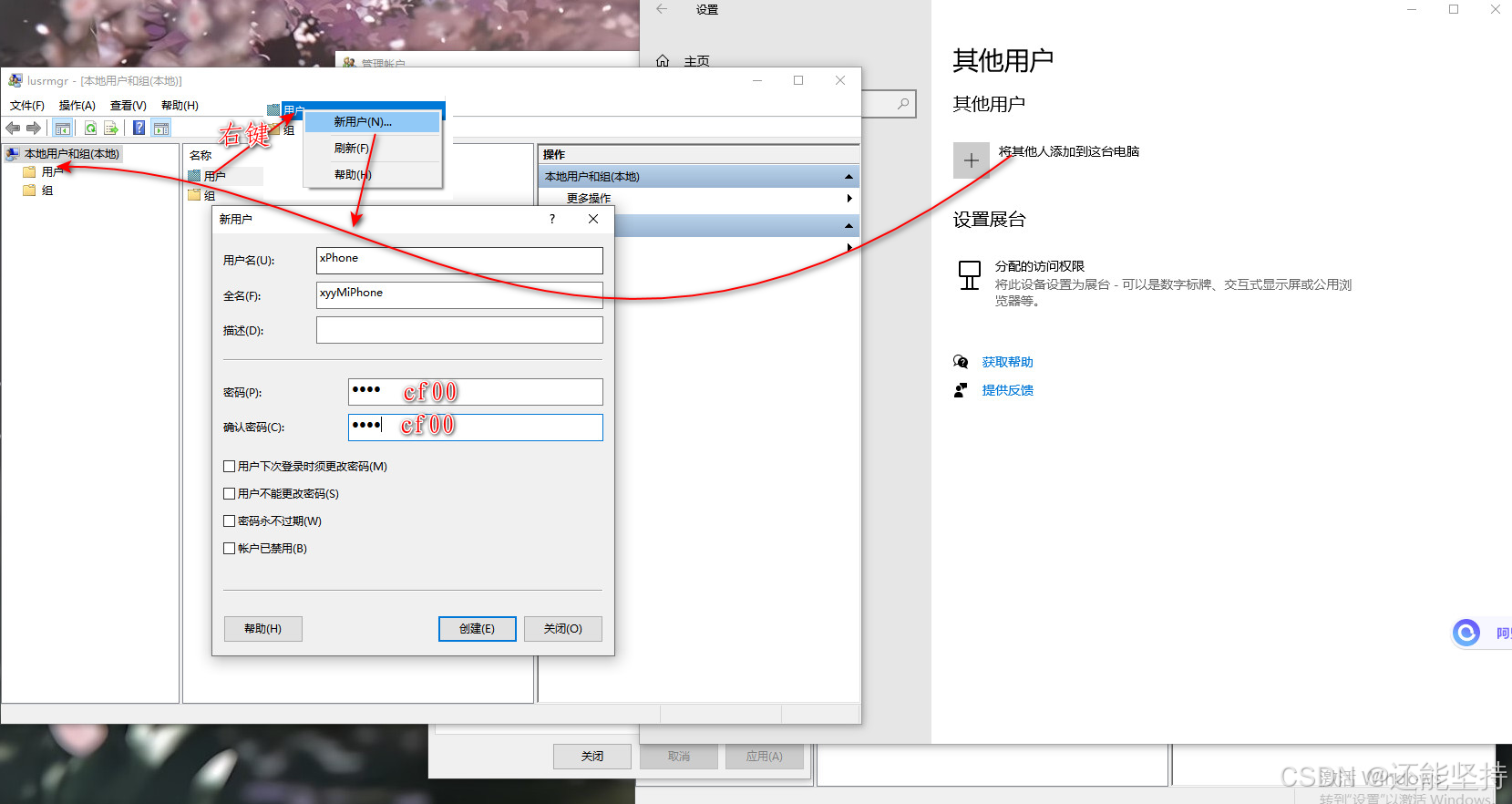Click the 应用(A) button in background dialog
Screen dimensions: 1512x804
coord(765,757)
